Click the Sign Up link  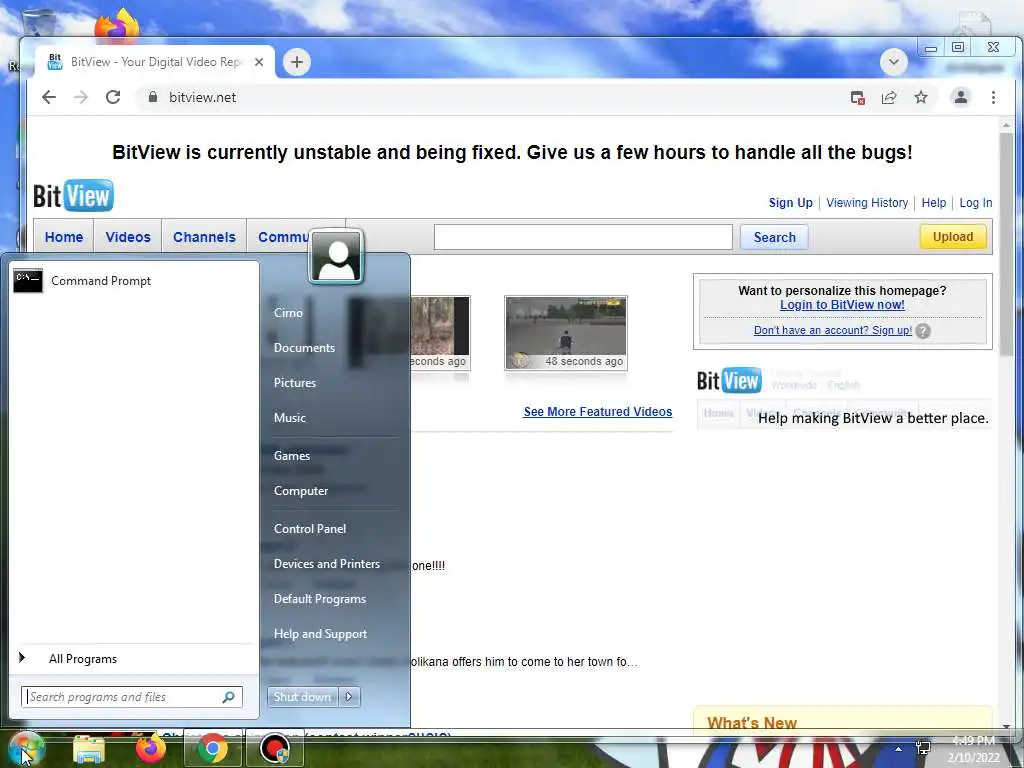tap(790, 203)
